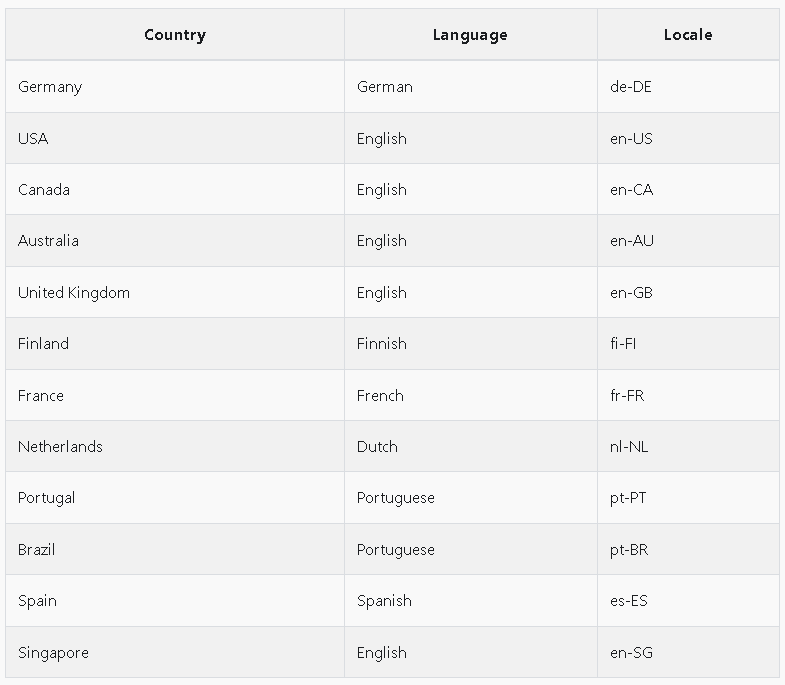The height and width of the screenshot is (685, 785).
Task: Select the Brazil country cell
Action: [x=37, y=550]
